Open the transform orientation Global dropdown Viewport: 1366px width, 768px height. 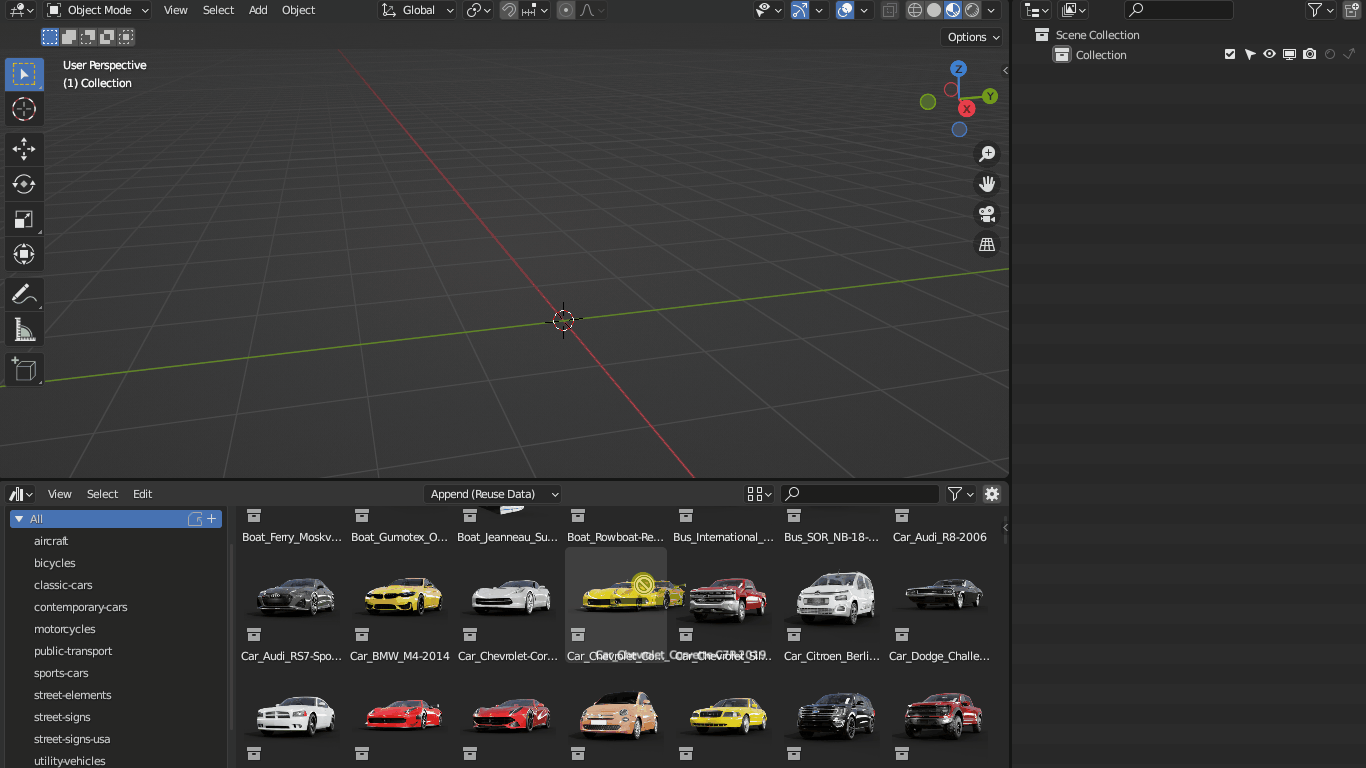pos(416,10)
